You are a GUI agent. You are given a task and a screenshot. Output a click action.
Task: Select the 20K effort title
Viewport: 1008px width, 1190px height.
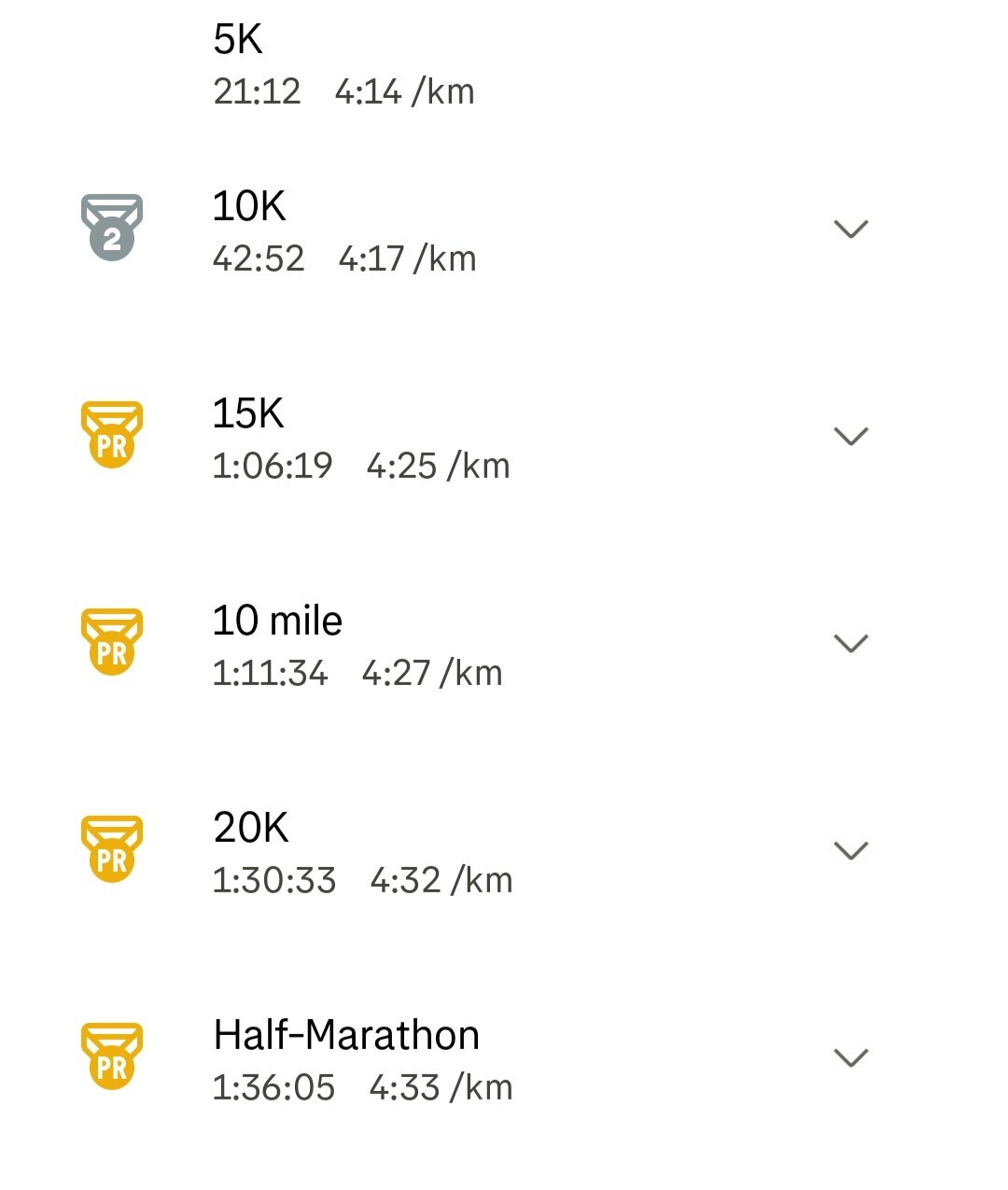point(250,828)
